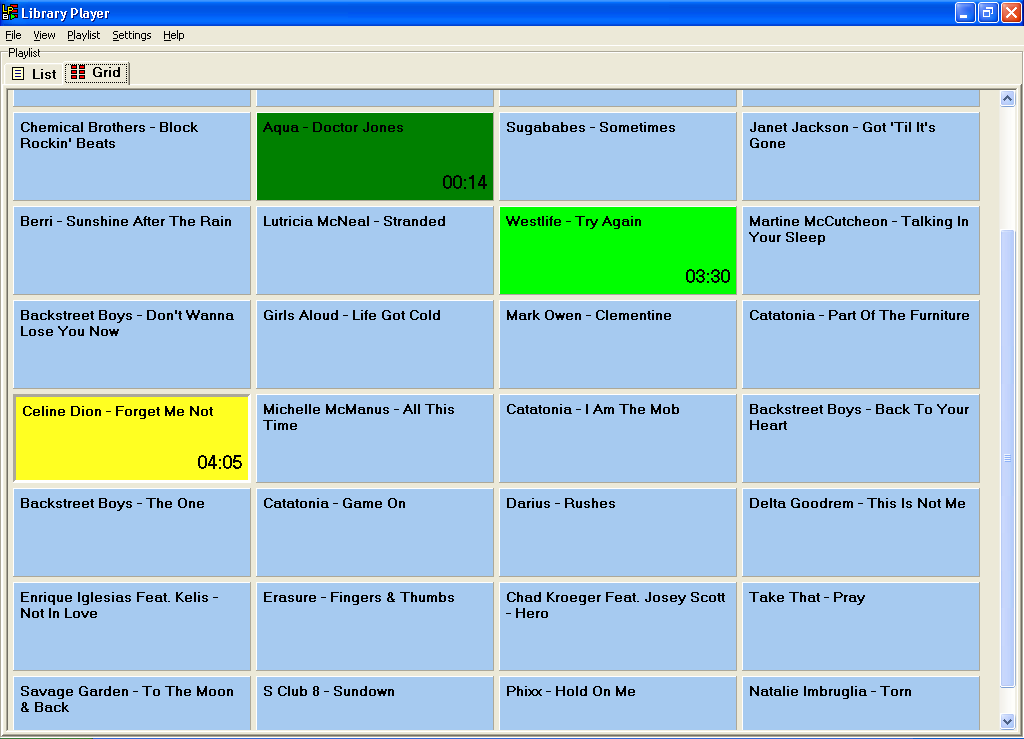
Task: Select Catatonia - I Am The Mob
Action: pos(618,439)
